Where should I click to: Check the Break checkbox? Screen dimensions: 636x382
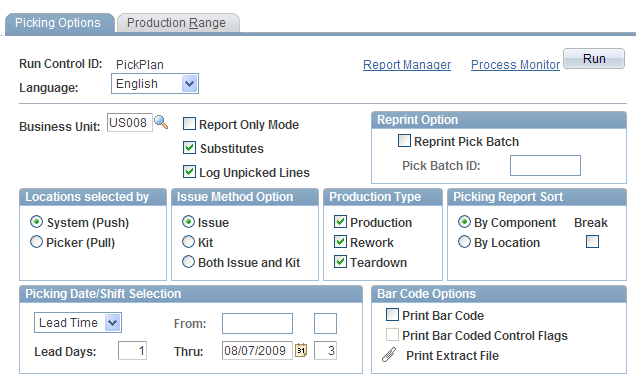592,242
